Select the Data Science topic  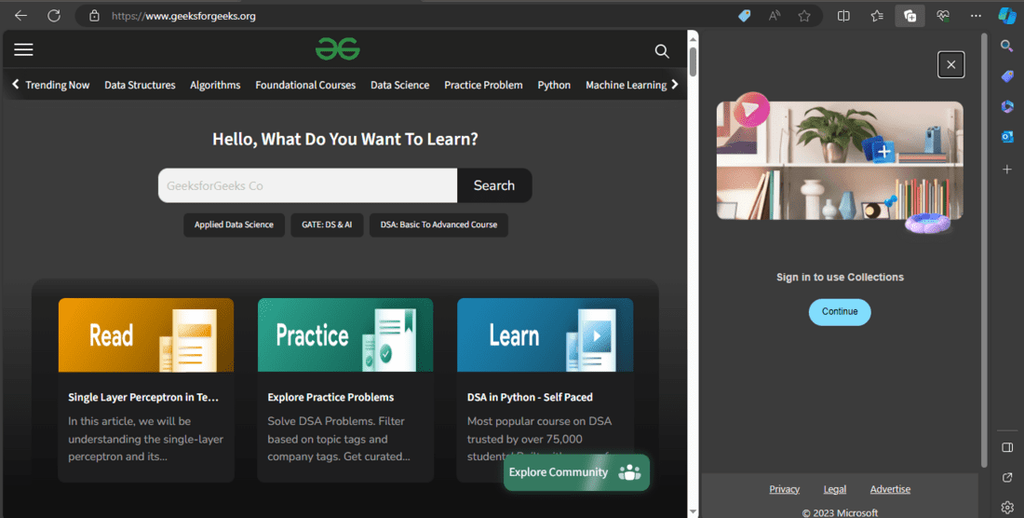[x=400, y=85]
